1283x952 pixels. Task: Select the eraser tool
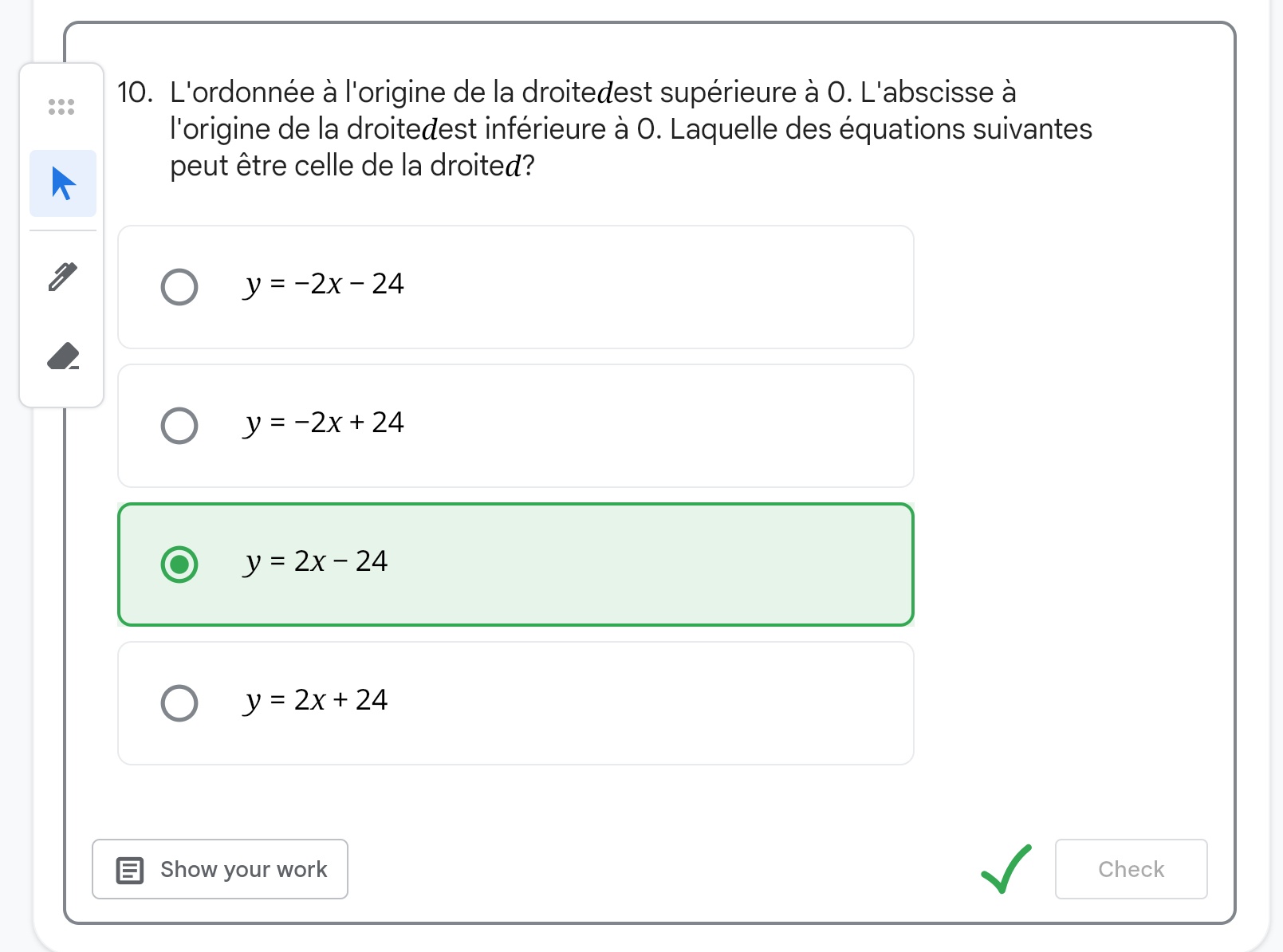[63, 356]
